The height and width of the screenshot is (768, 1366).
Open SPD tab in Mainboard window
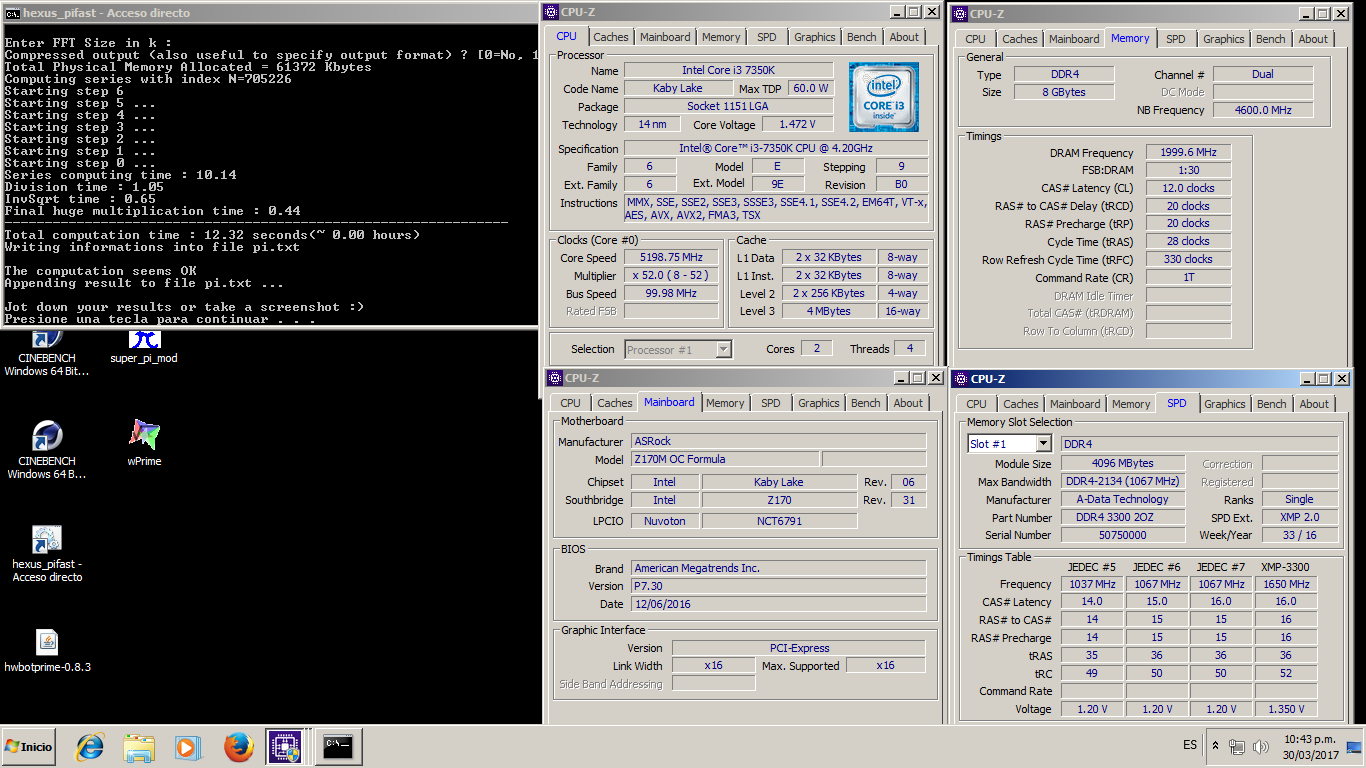(x=770, y=403)
